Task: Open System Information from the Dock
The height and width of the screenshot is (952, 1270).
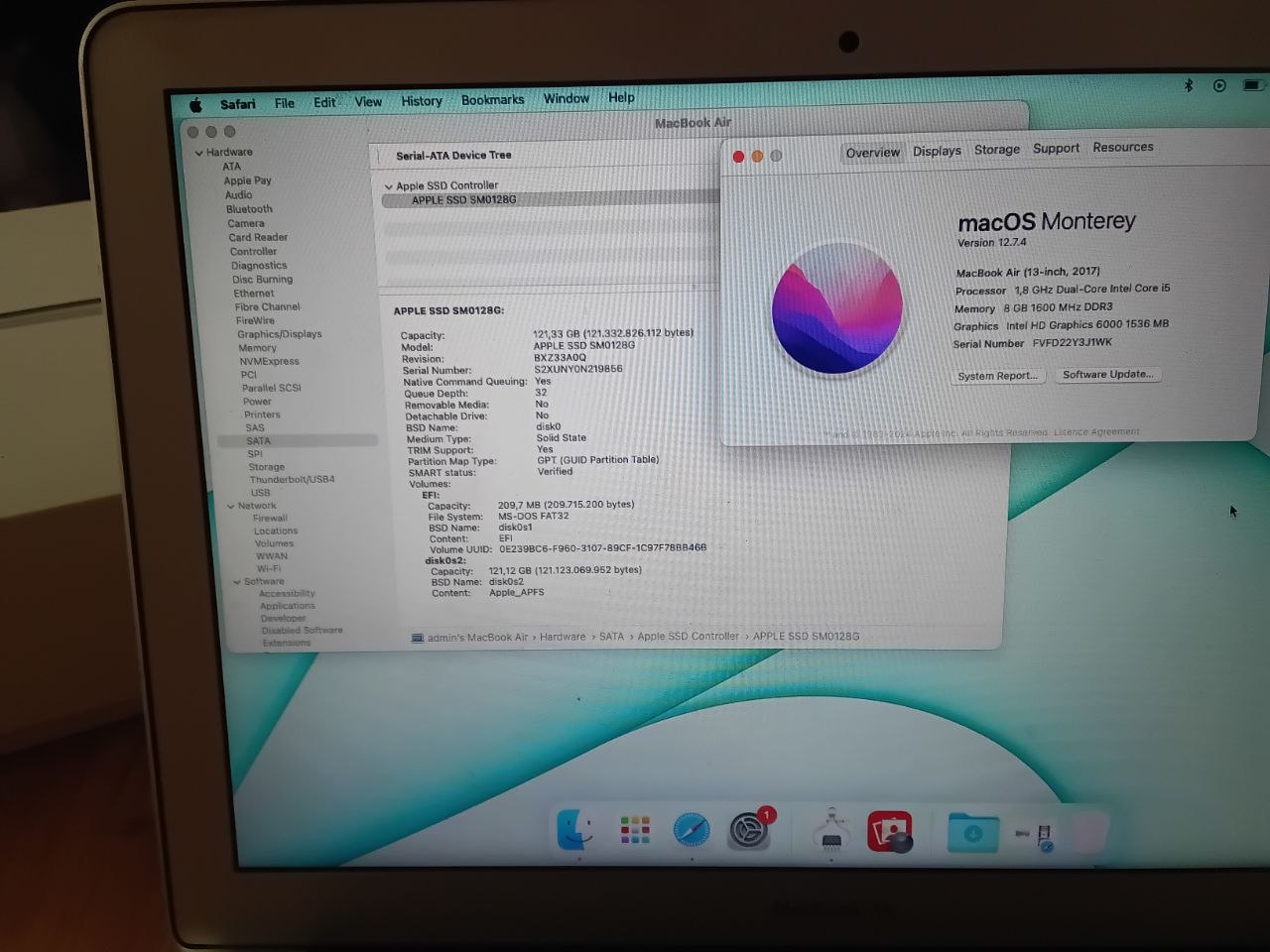Action: click(831, 831)
